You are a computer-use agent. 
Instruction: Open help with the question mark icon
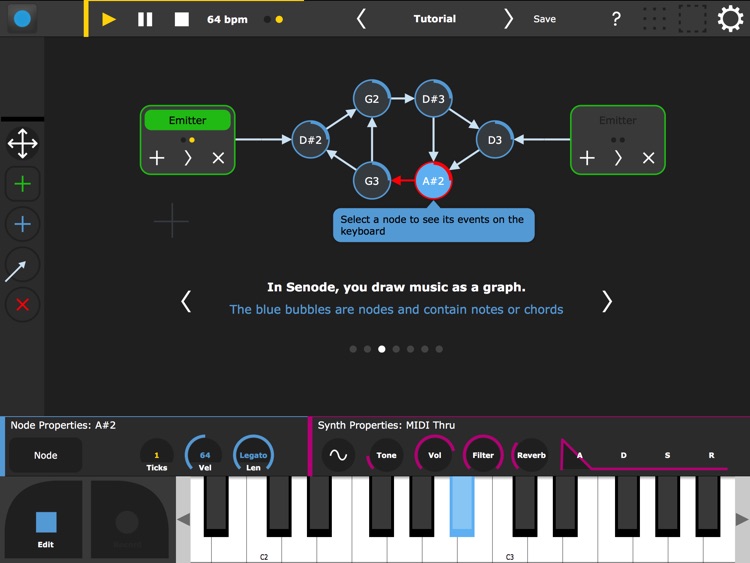click(x=616, y=19)
